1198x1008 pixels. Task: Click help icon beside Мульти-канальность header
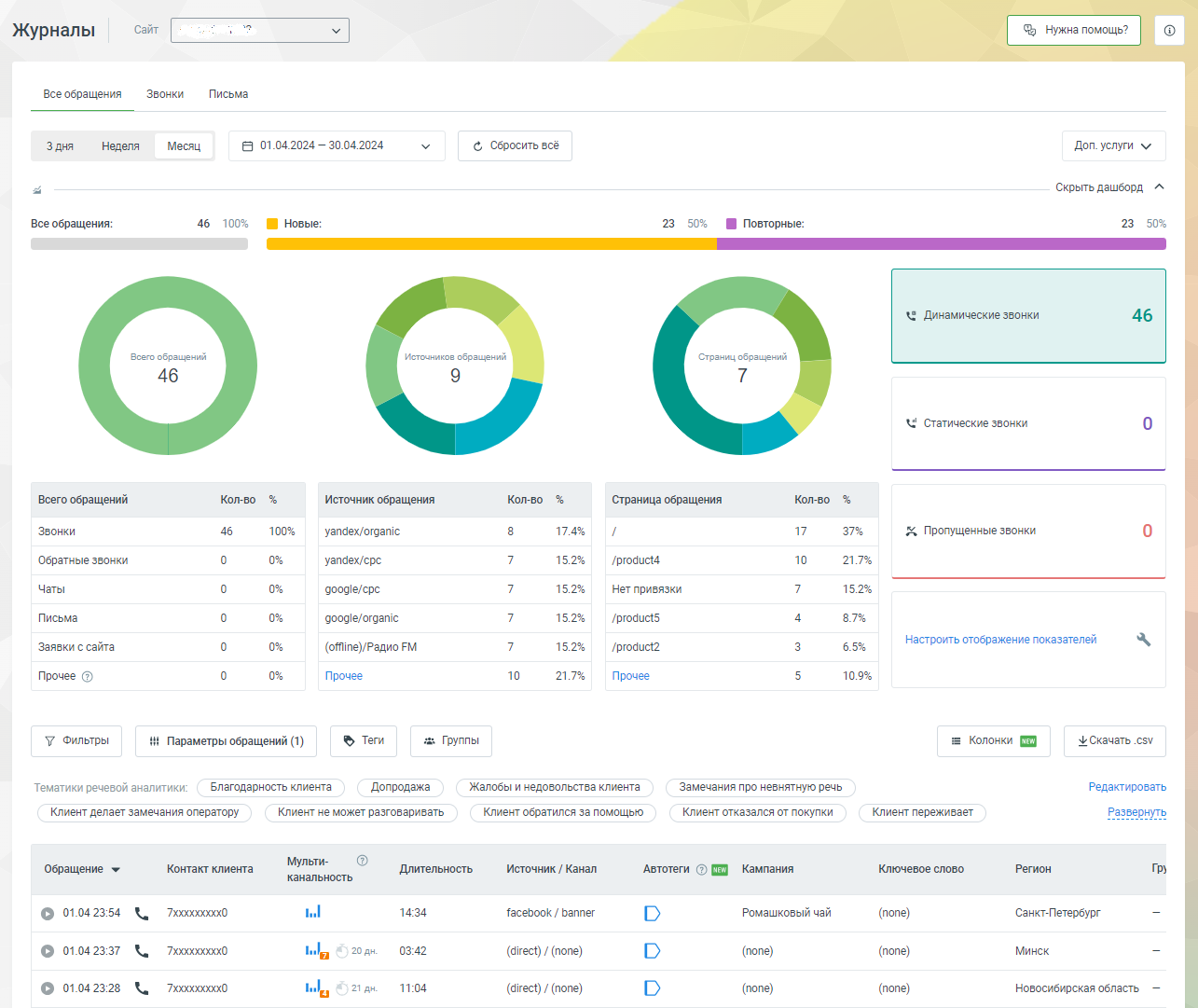(363, 861)
